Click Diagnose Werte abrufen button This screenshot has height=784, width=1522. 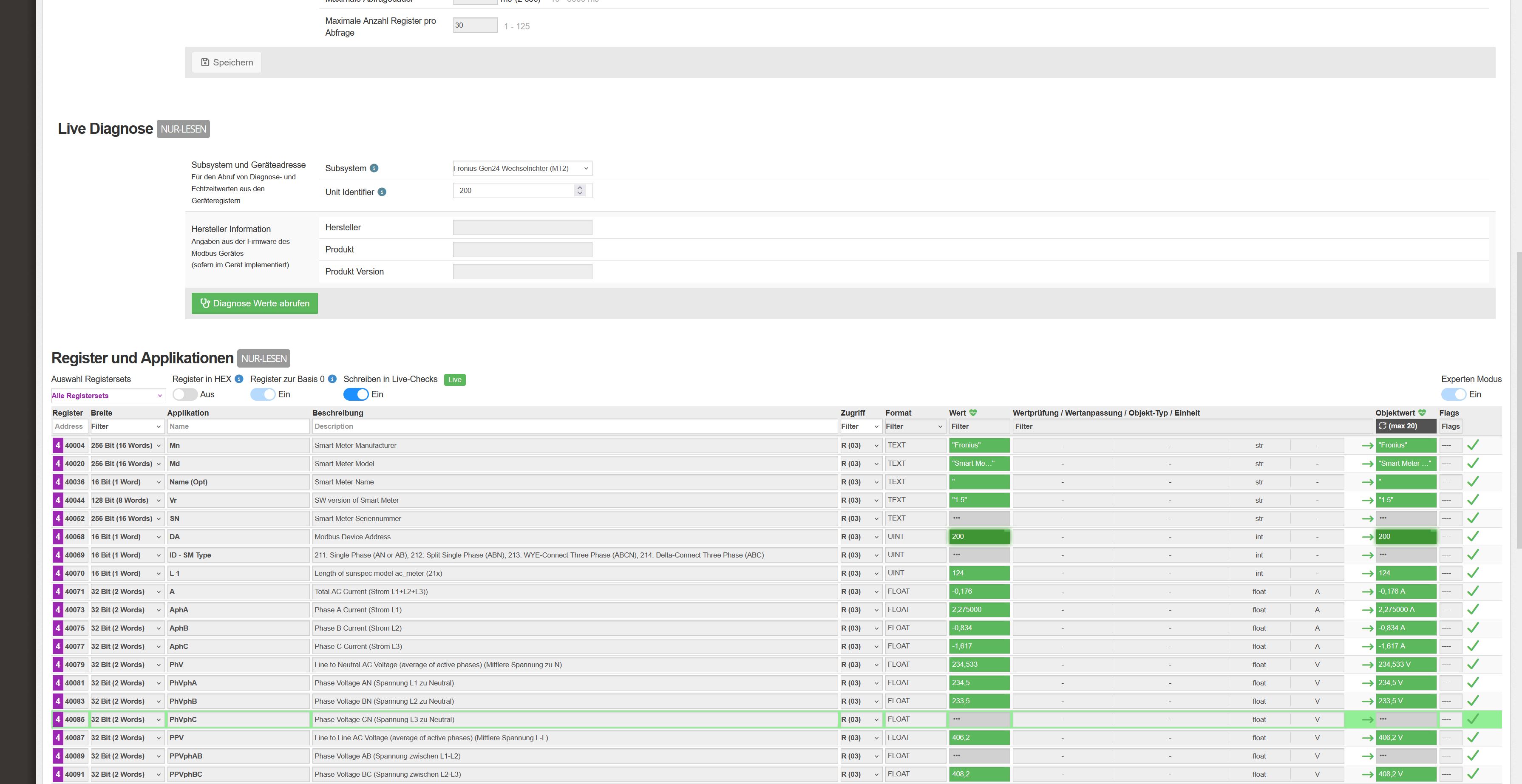click(255, 304)
